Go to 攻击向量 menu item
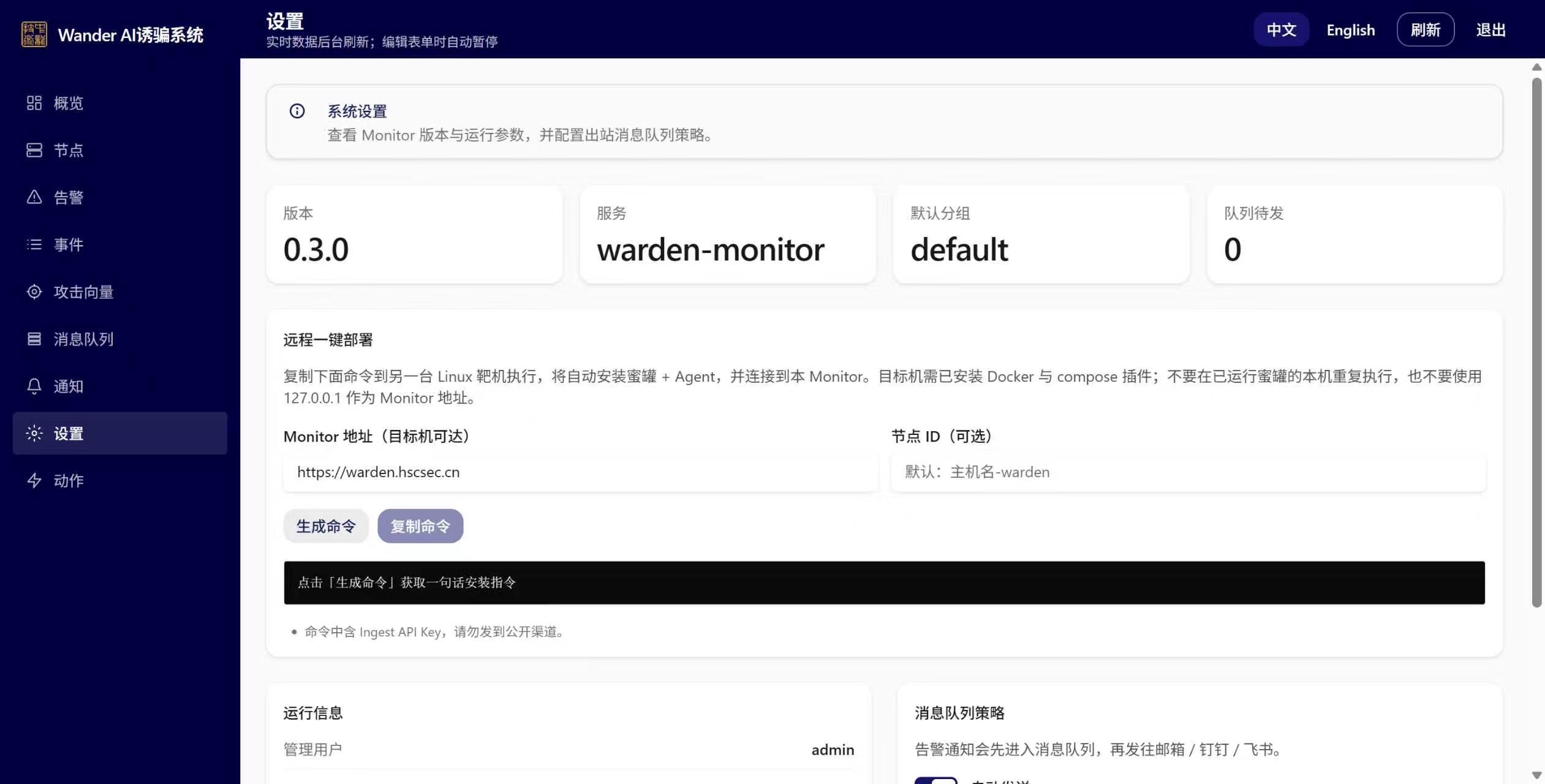This screenshot has width=1545, height=784. click(x=119, y=292)
